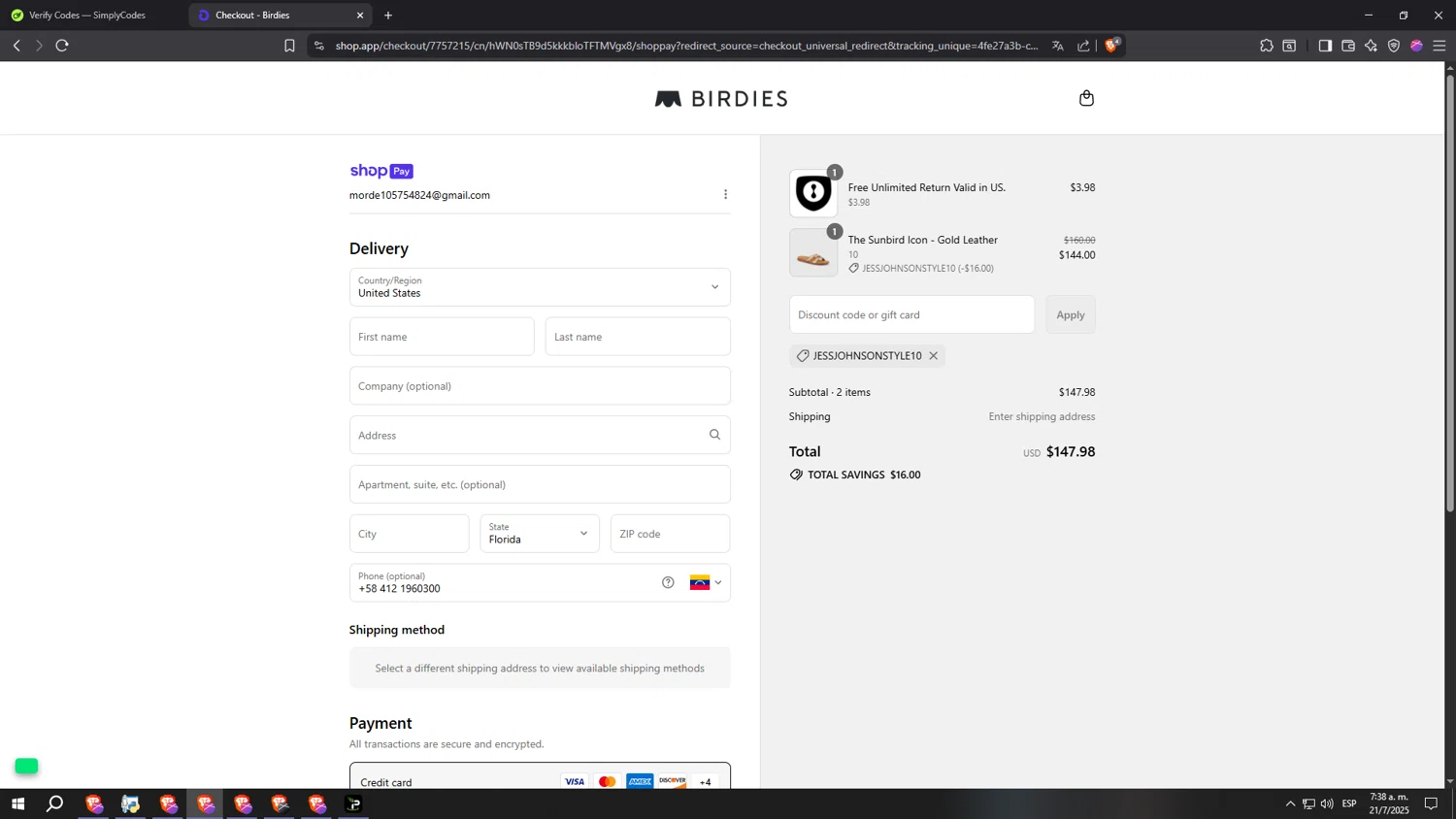Close the Checkout - Birdies tab
The image size is (1456, 819).
(x=360, y=16)
